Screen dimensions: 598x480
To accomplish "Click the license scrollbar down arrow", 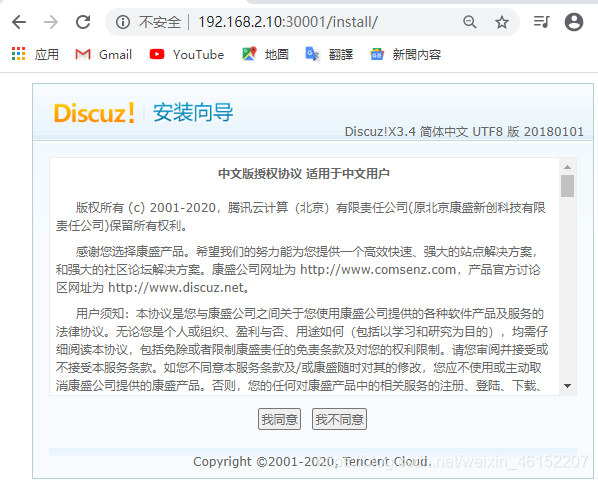I will pyautogui.click(x=567, y=386).
